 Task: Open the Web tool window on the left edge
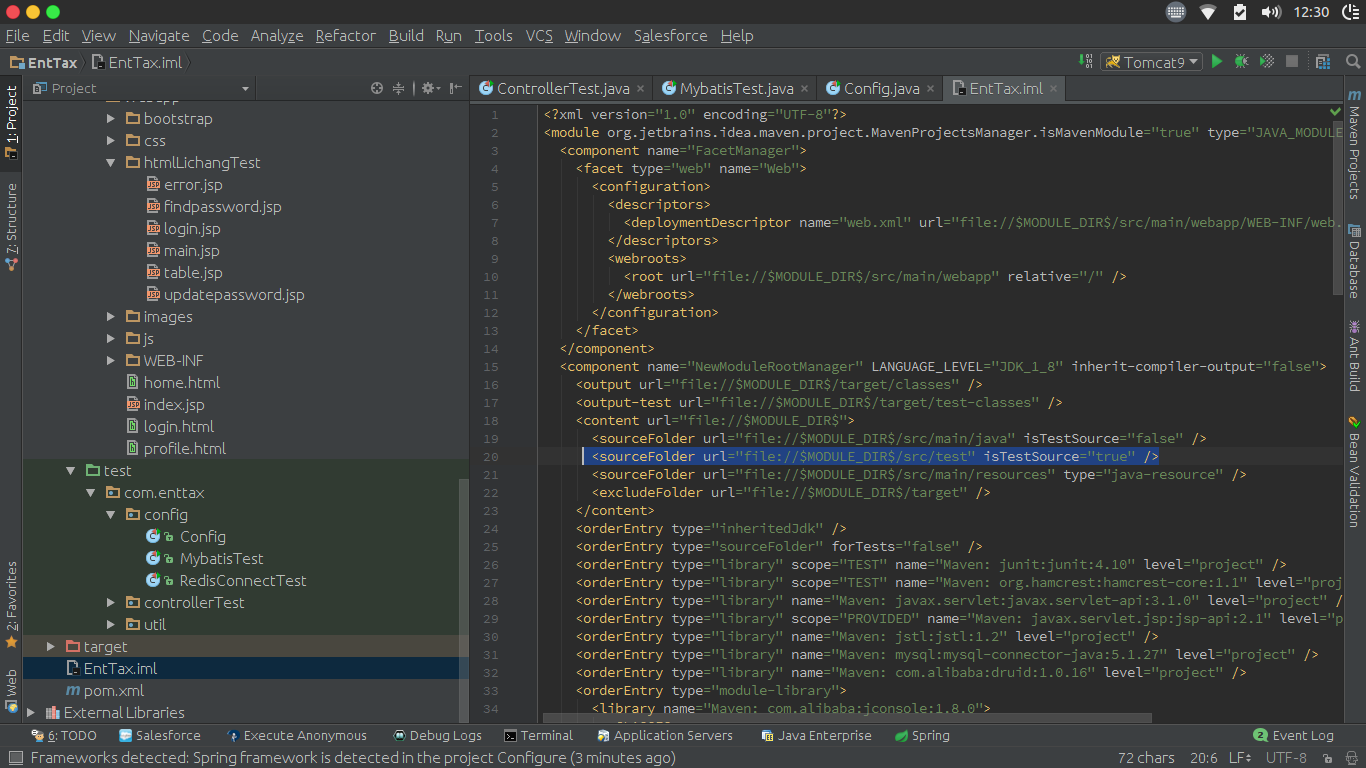(x=11, y=691)
